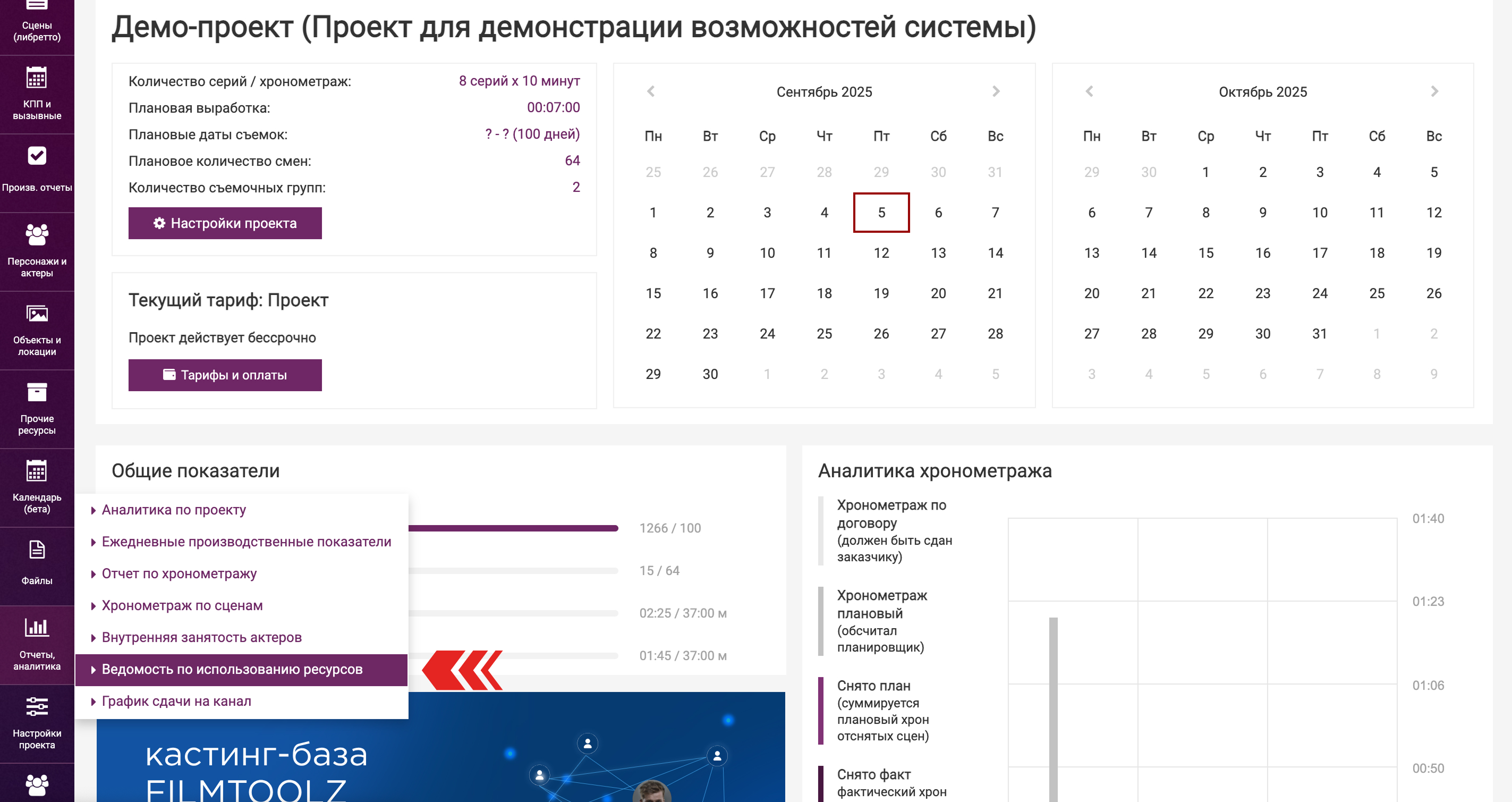Image resolution: width=1512 pixels, height=802 pixels.
Task: Select September 12 in calendar
Action: pyautogui.click(x=881, y=253)
